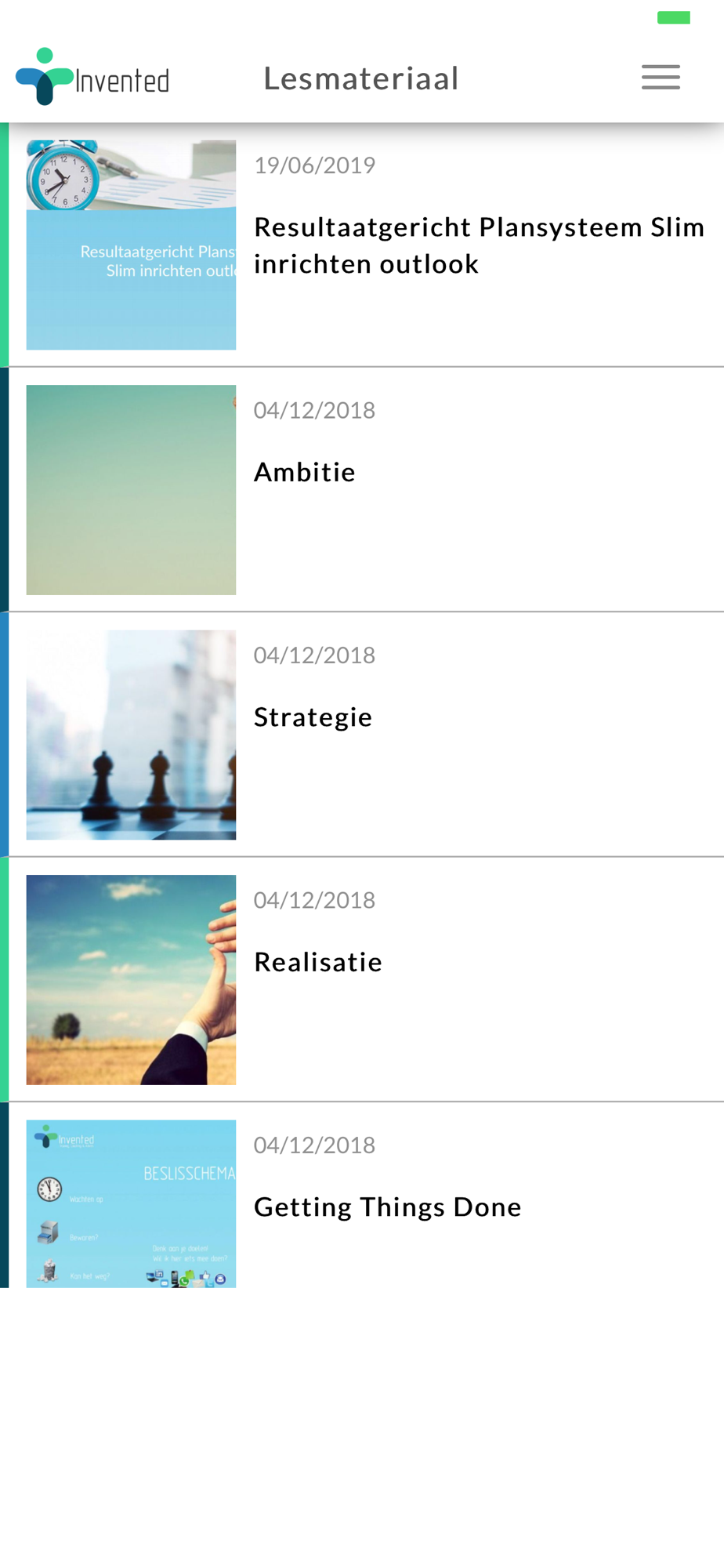This screenshot has width=724, height=1568.
Task: Tap the Ambitie 04/12/2018 date label
Action: click(315, 410)
